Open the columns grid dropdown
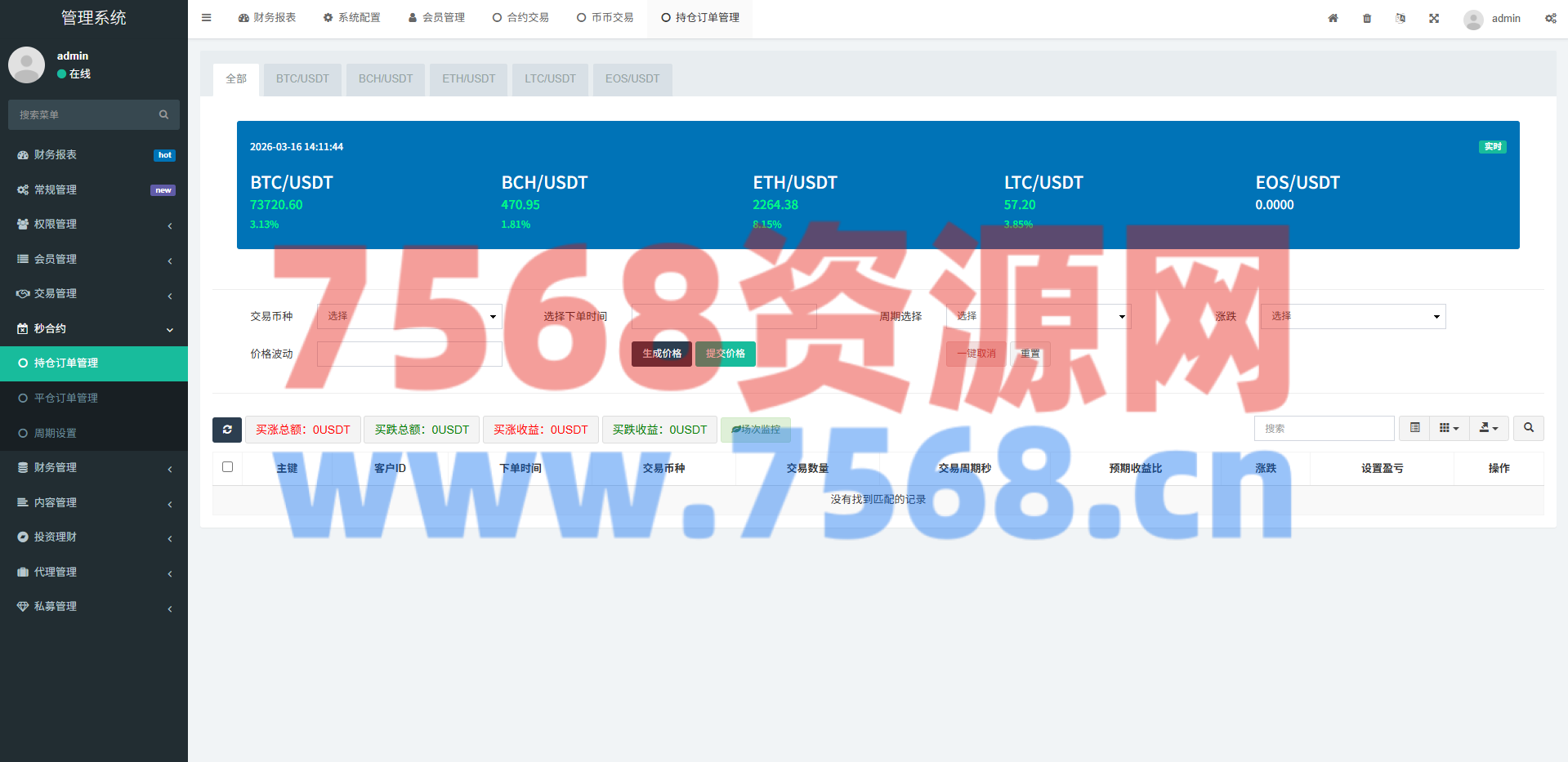The width and height of the screenshot is (1568, 762). point(1449,428)
